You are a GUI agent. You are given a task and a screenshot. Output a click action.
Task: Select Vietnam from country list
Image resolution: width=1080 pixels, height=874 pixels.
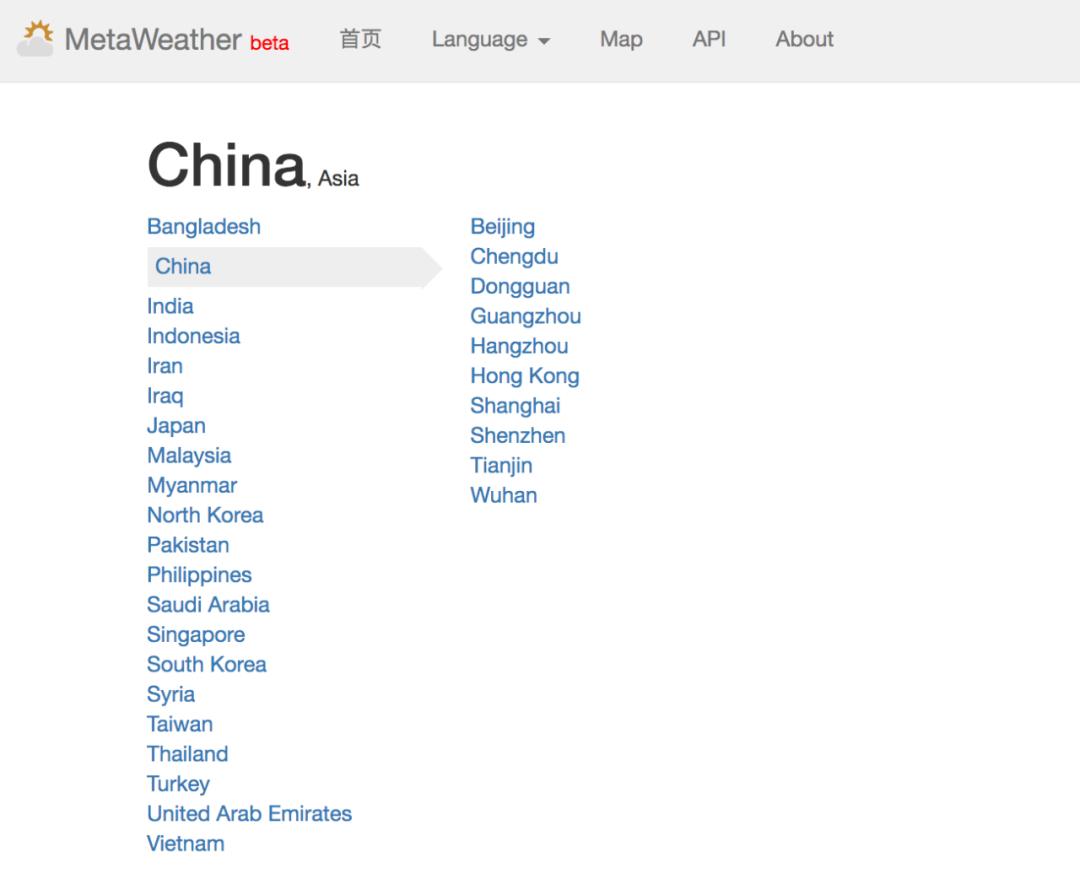[186, 844]
